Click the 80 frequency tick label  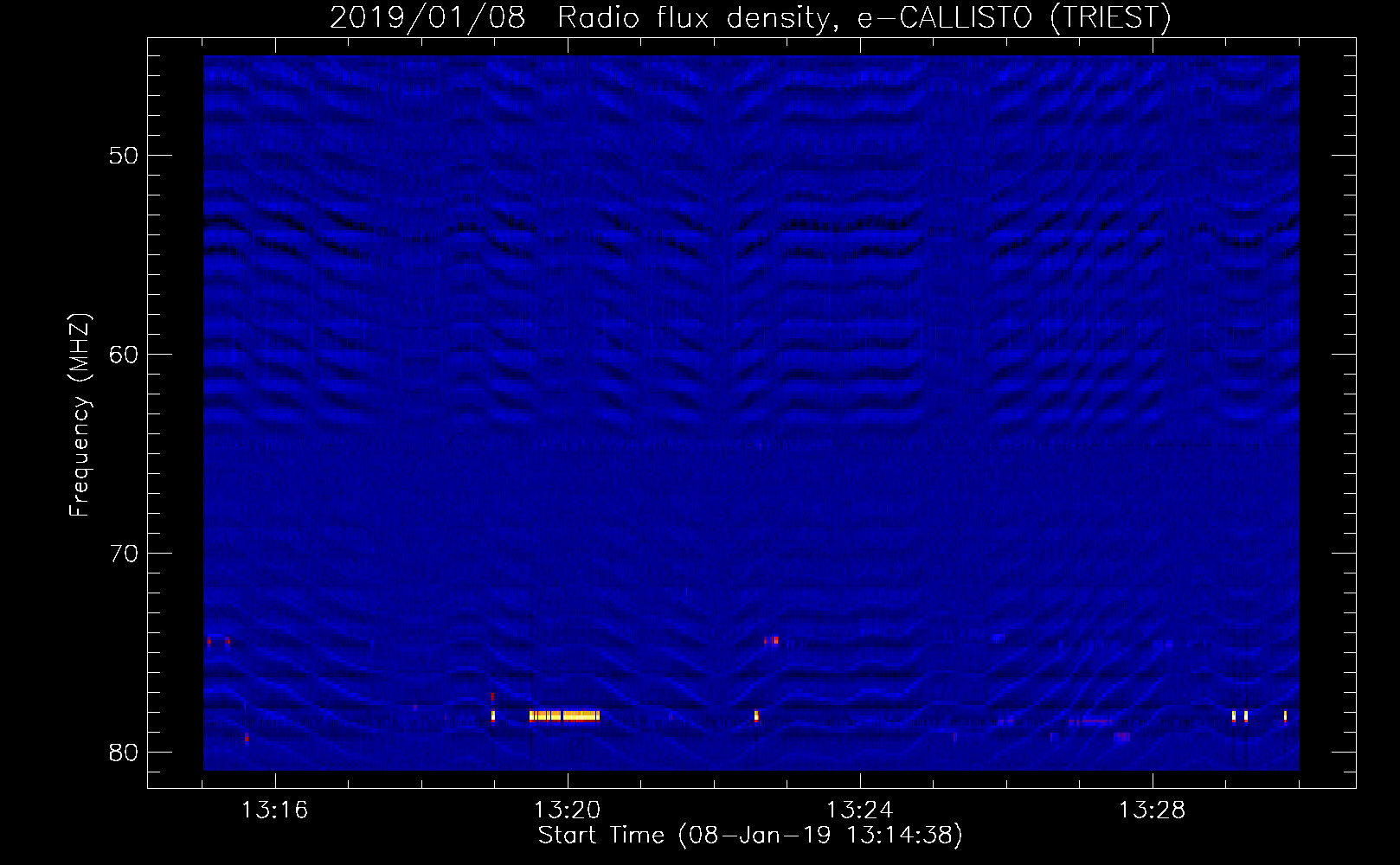coord(125,753)
